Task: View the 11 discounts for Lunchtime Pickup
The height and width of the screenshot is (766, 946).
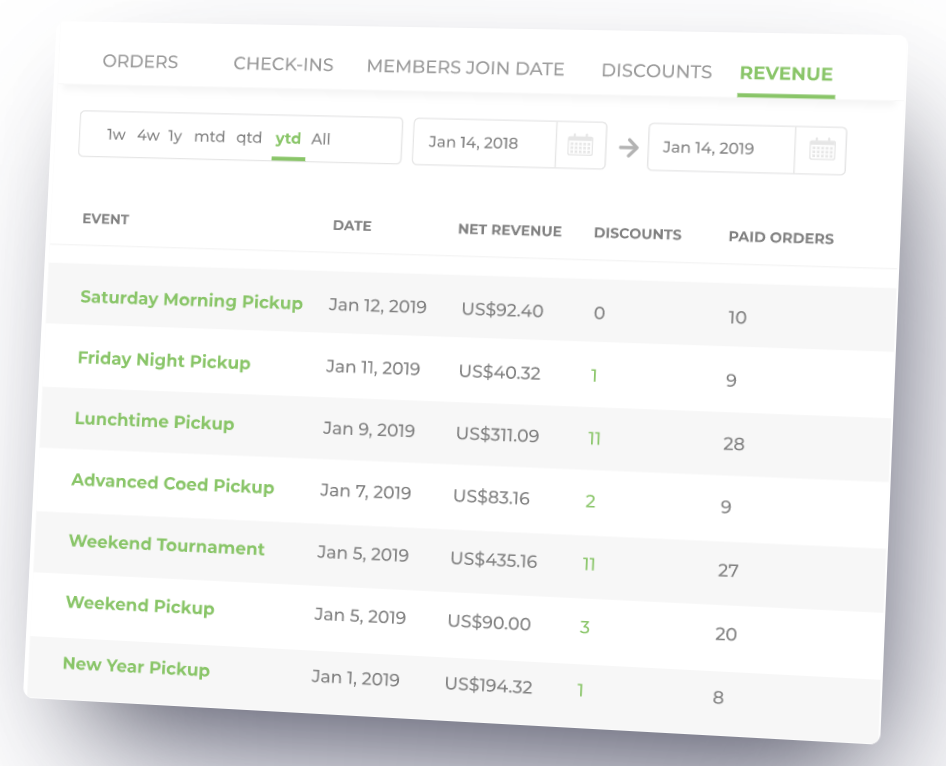Action: point(594,438)
